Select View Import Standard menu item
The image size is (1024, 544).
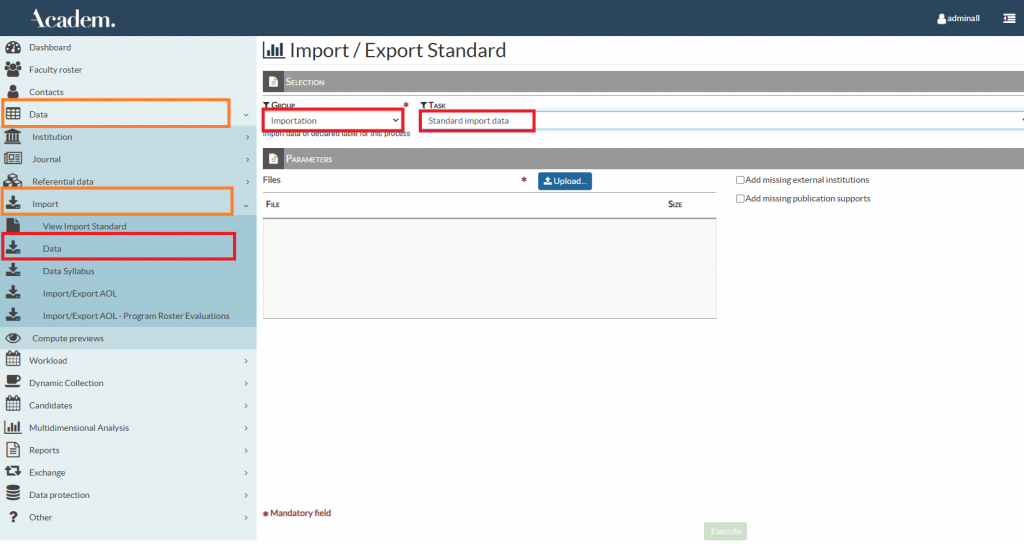pyautogui.click(x=84, y=226)
